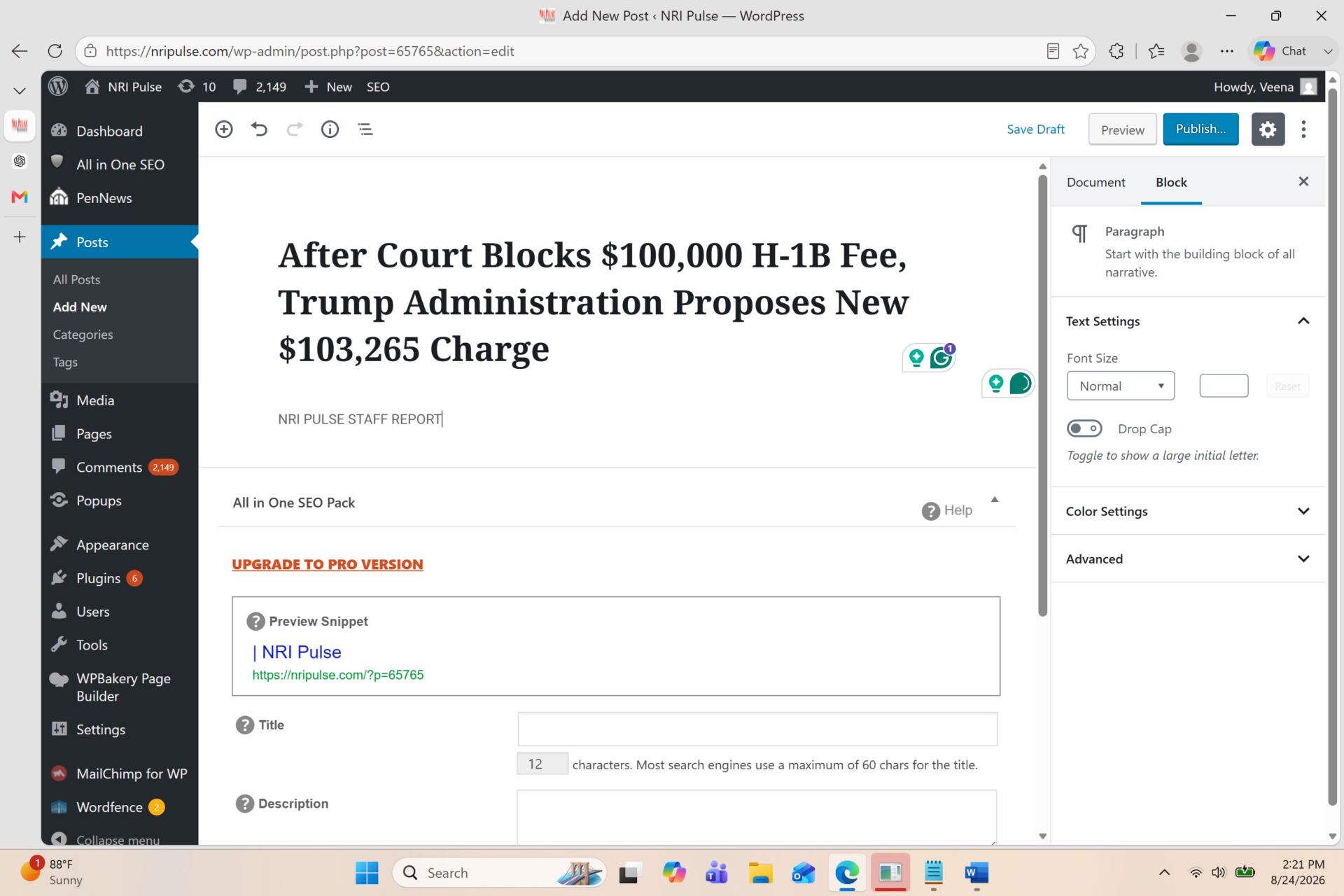1344x896 pixels.
Task: Click the editor content scrollbar
Action: (x=1042, y=395)
